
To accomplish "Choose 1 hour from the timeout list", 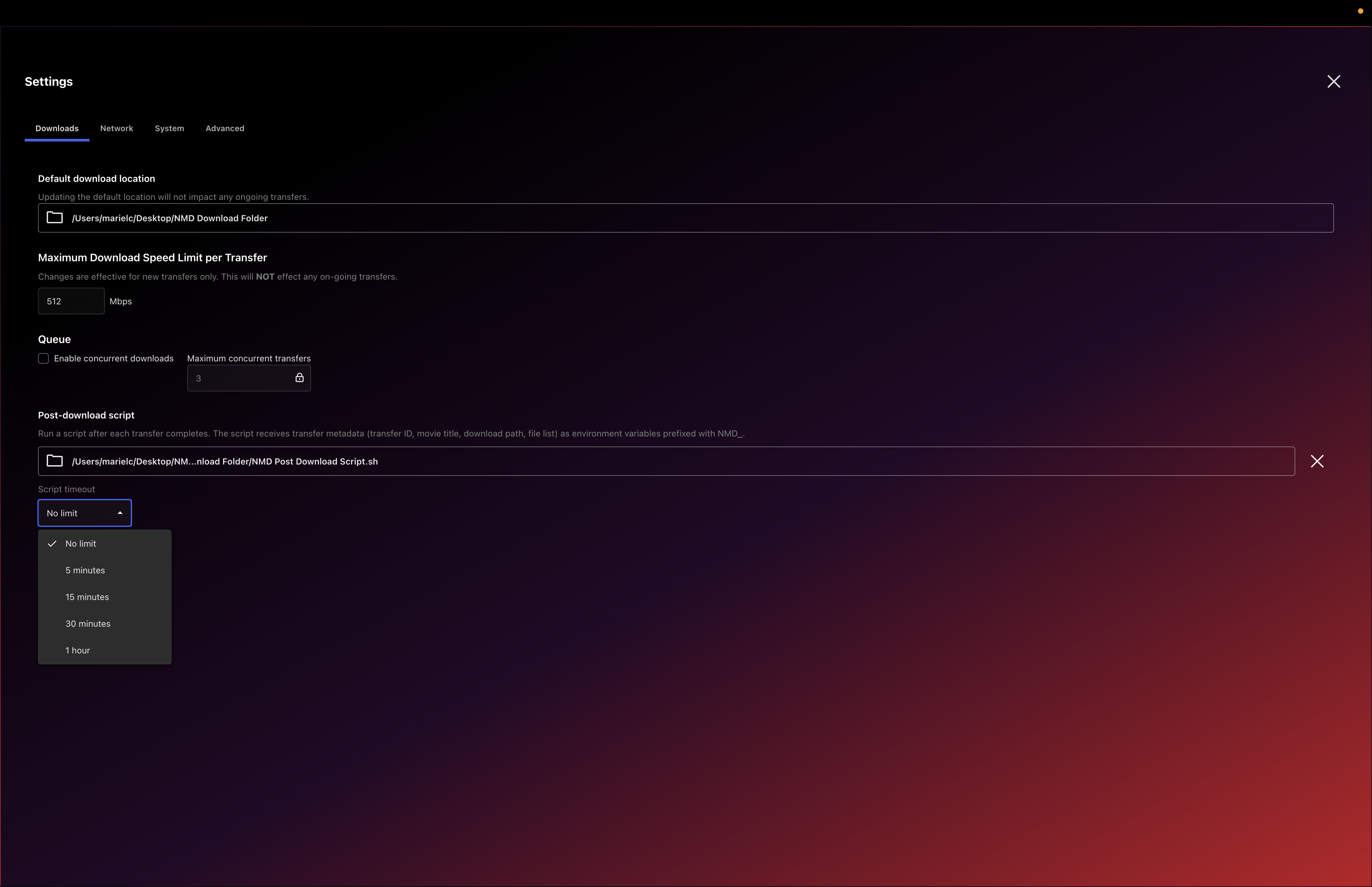I will tap(78, 650).
